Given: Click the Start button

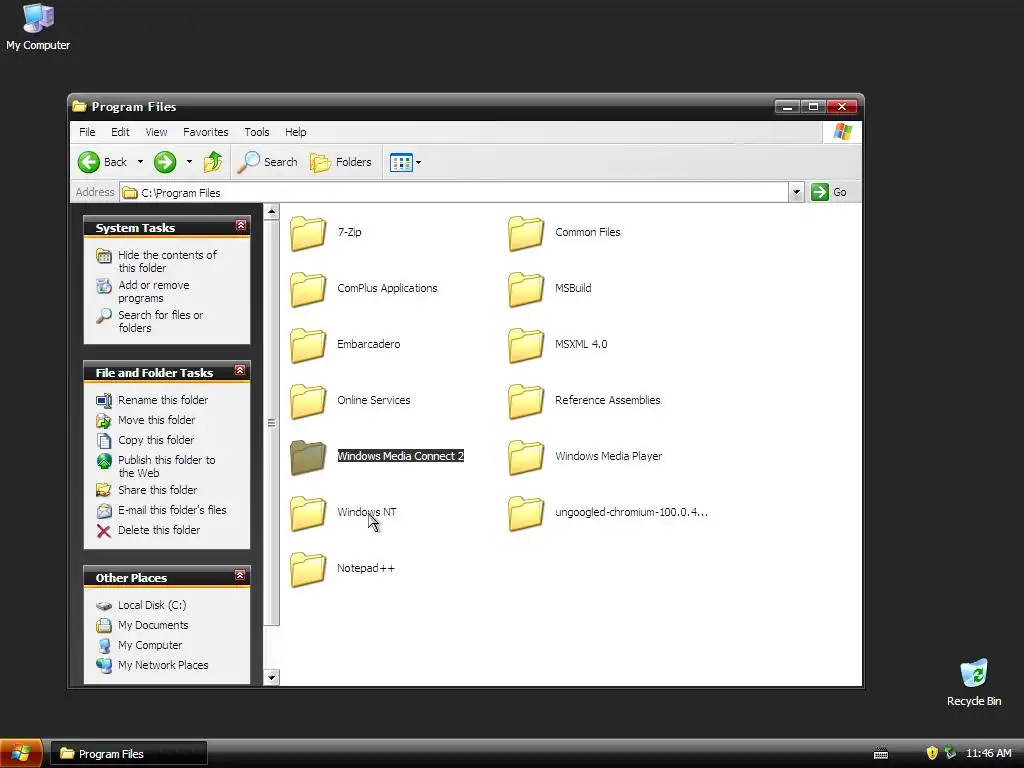Looking at the screenshot, I should (21, 754).
